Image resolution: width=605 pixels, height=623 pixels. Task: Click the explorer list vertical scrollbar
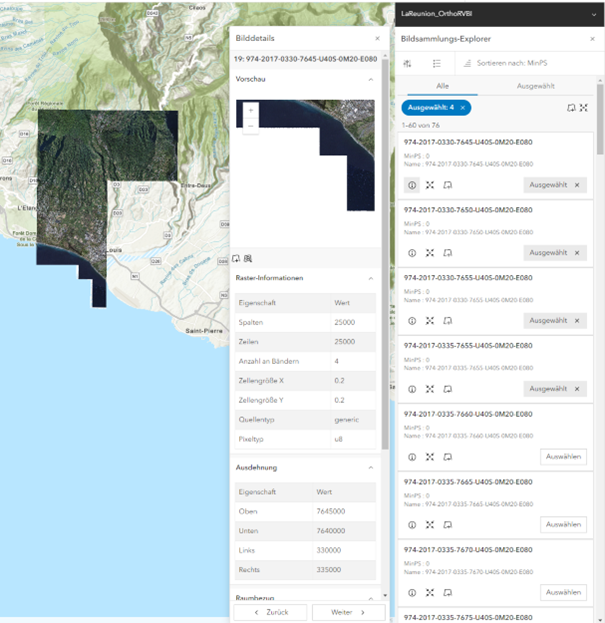click(600, 119)
